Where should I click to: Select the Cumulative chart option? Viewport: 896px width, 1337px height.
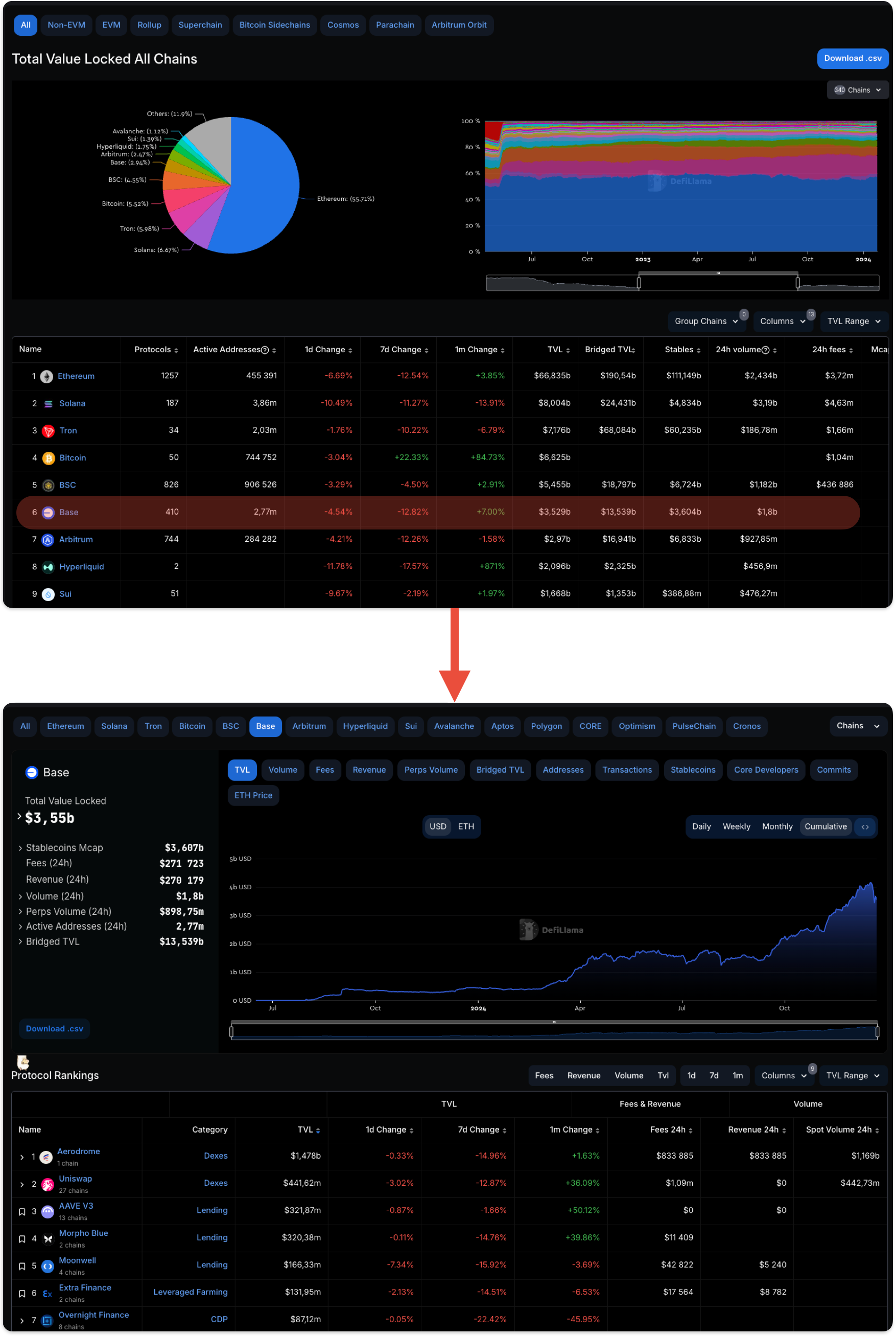point(825,826)
